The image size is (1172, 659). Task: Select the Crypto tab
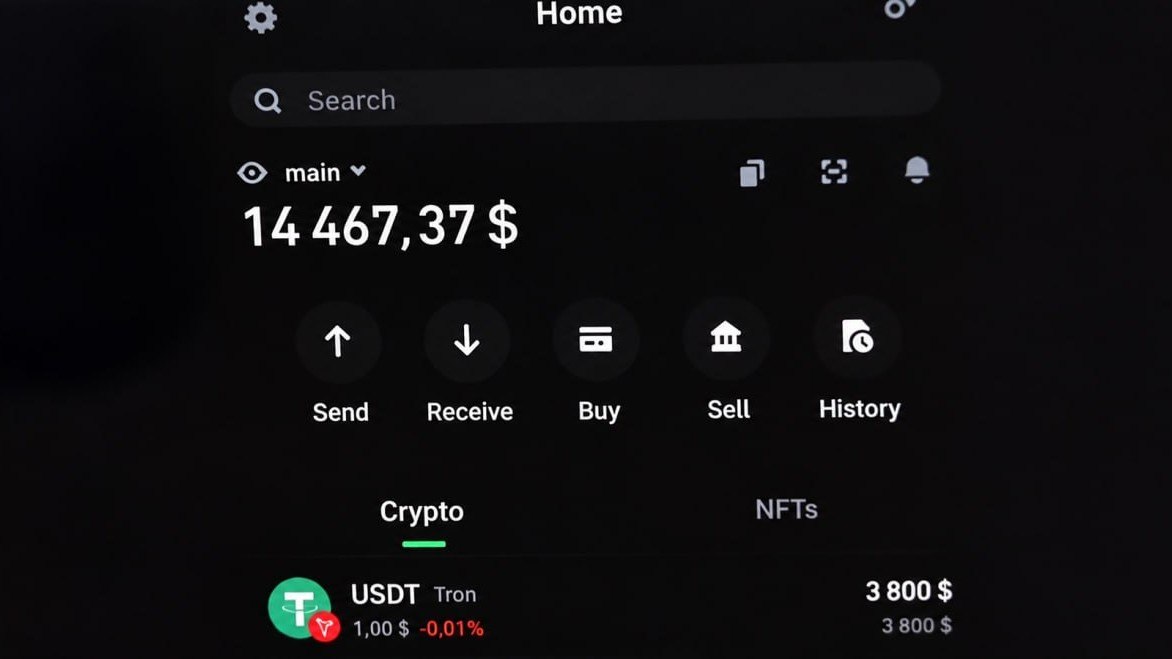click(422, 513)
